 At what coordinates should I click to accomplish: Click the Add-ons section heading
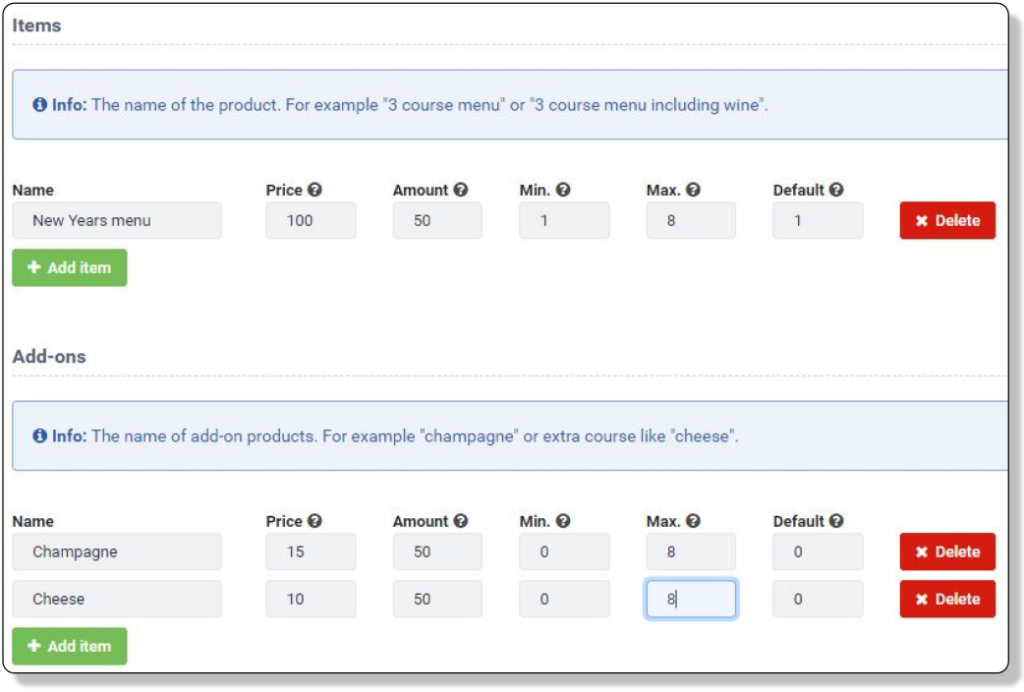[x=49, y=356]
